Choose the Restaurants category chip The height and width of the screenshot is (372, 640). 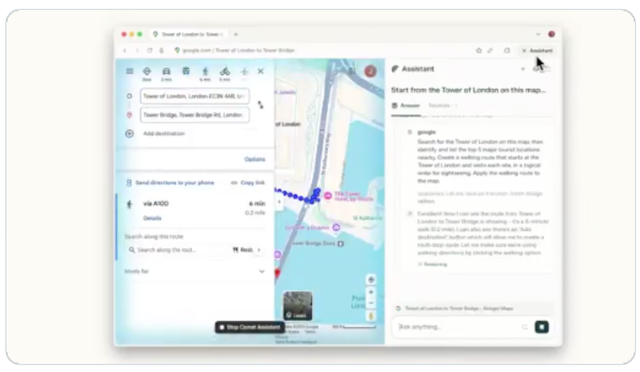pos(243,250)
